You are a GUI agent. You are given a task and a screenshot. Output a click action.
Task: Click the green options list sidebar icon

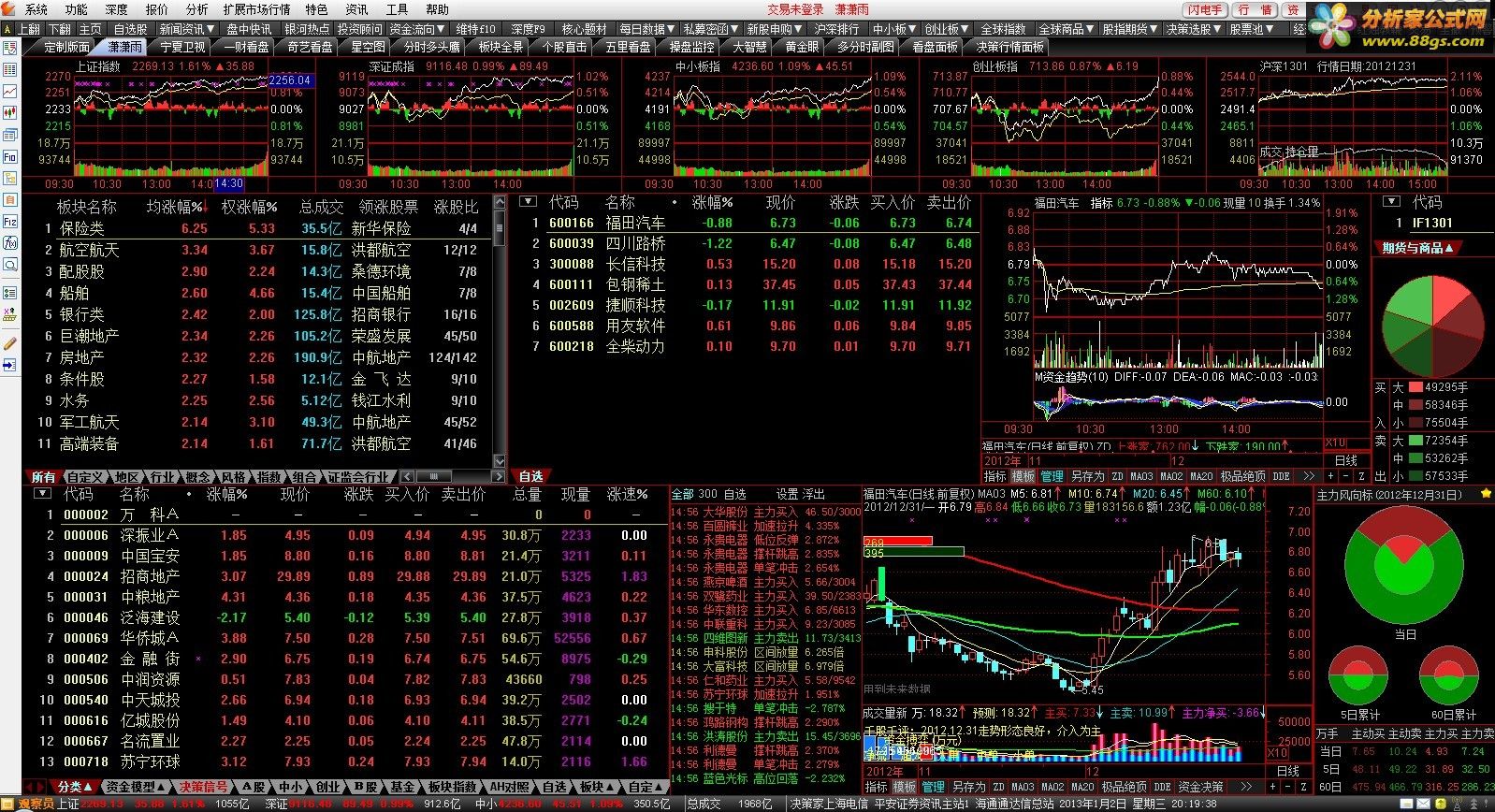pyautogui.click(x=9, y=293)
